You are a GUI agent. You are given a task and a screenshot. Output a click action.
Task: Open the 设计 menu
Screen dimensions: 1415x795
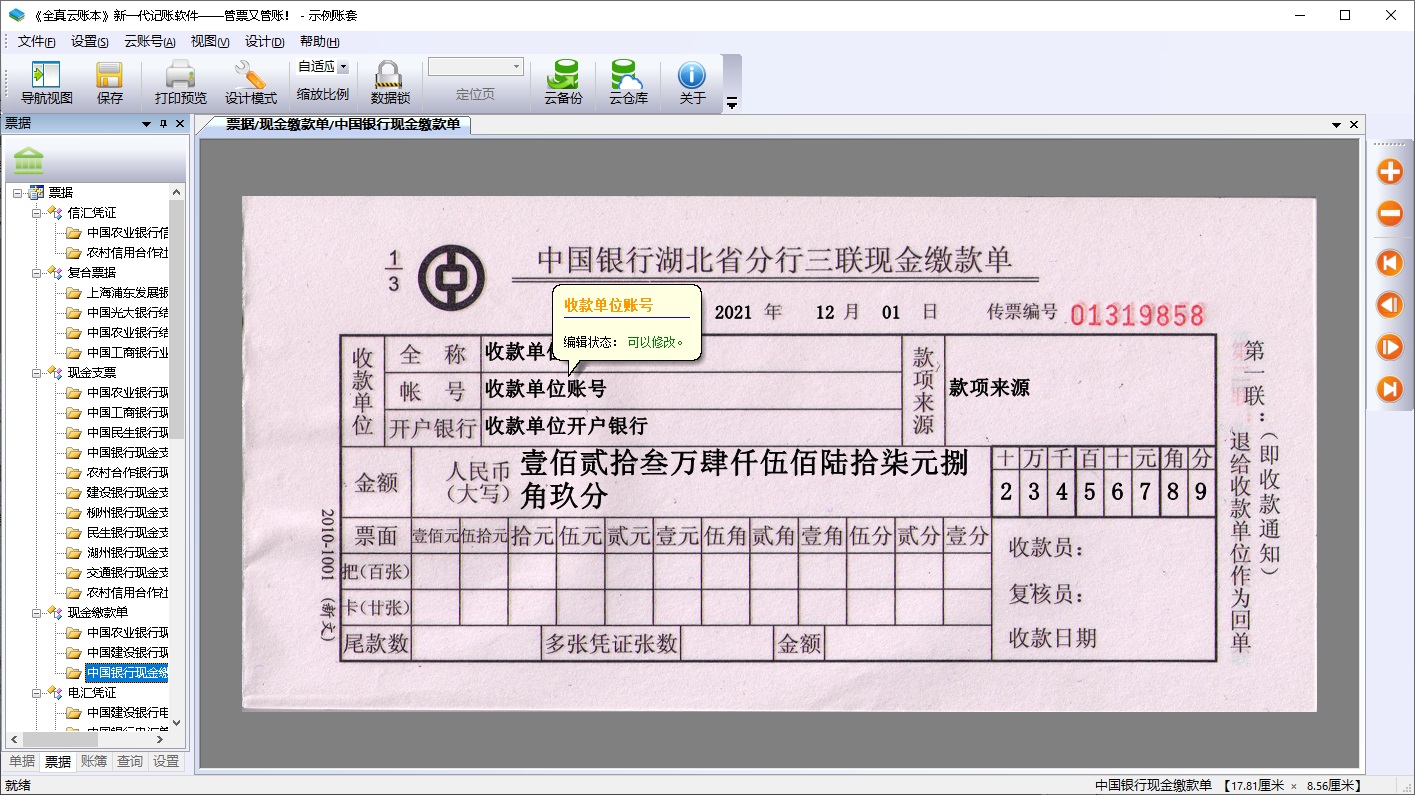(265, 41)
